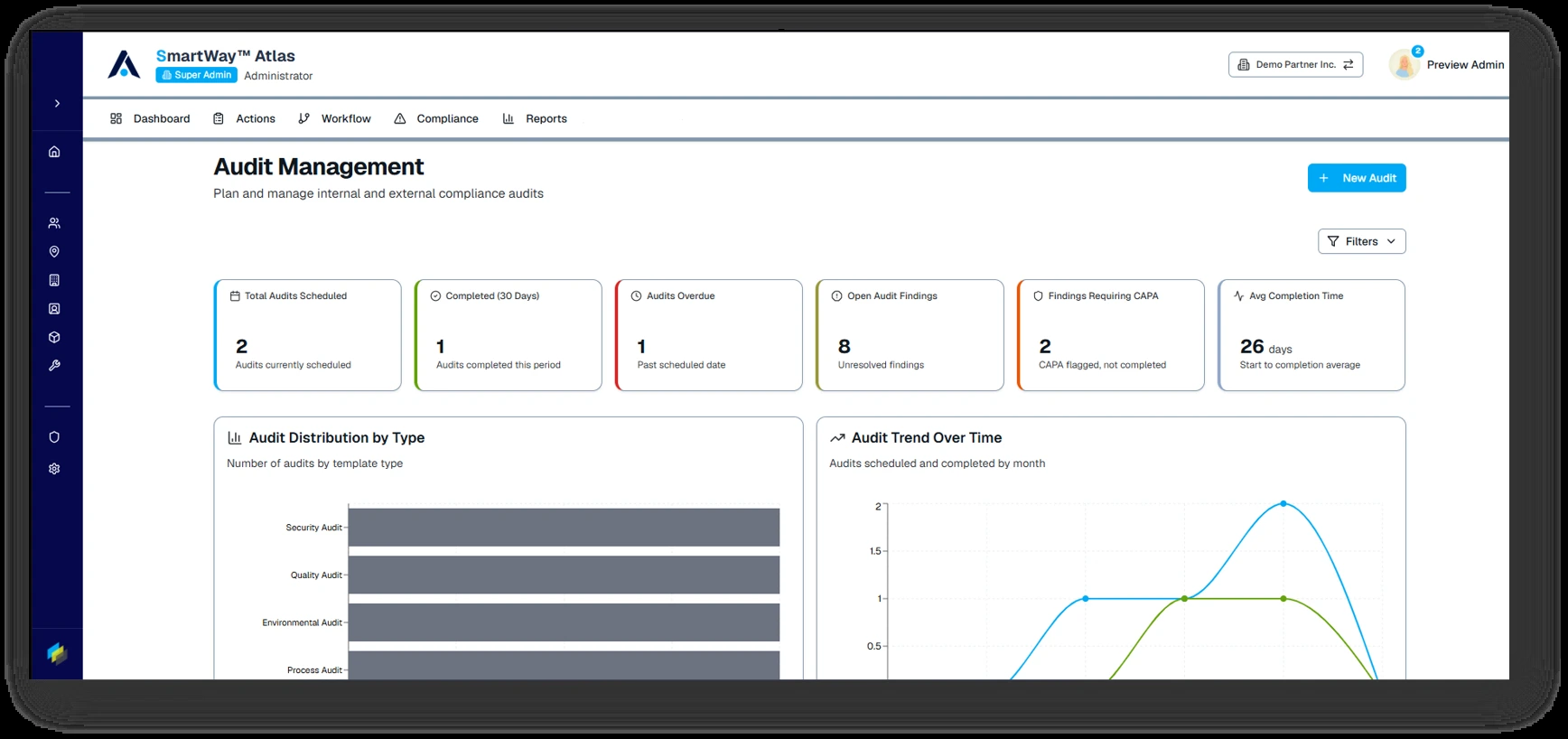
Task: Click the SmartWay Atlas logo
Action: point(124,64)
